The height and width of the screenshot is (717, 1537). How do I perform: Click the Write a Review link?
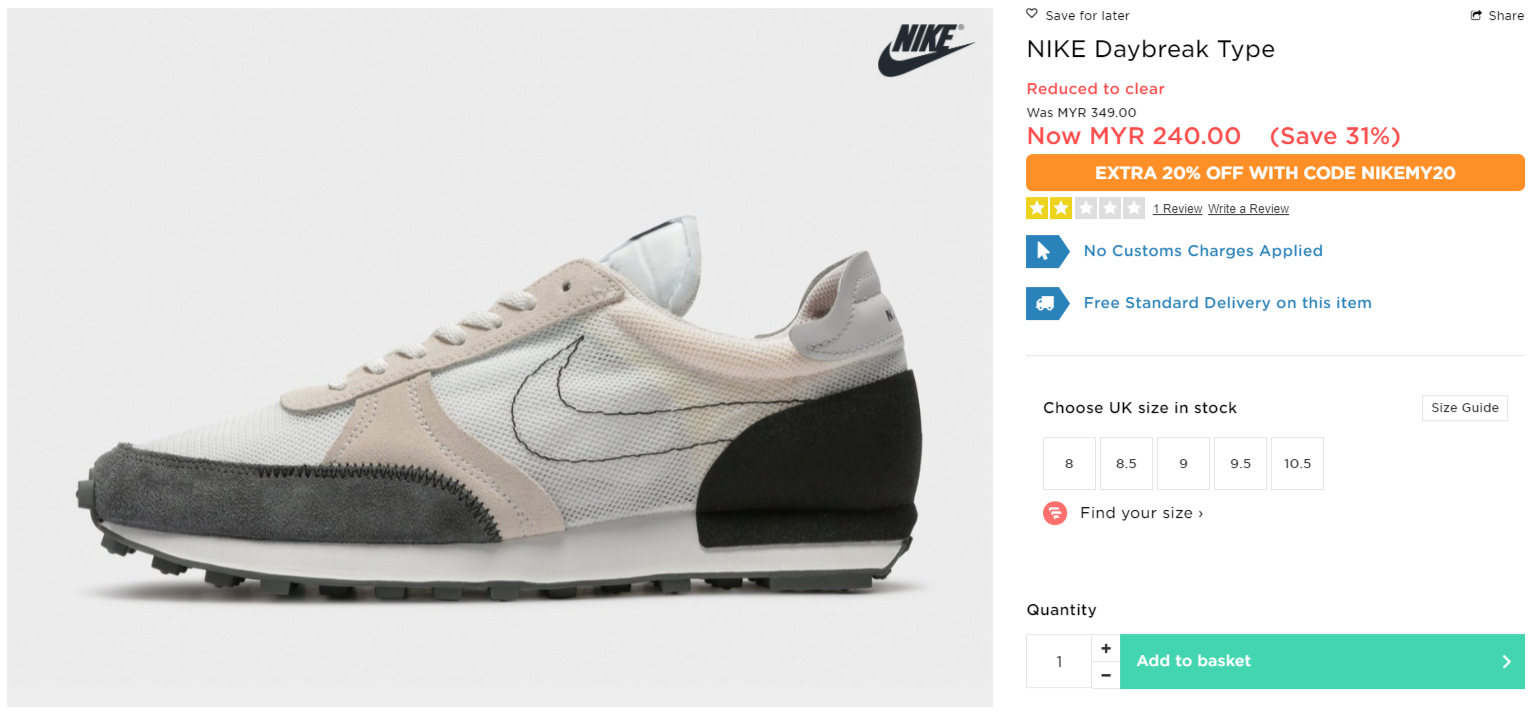1248,209
